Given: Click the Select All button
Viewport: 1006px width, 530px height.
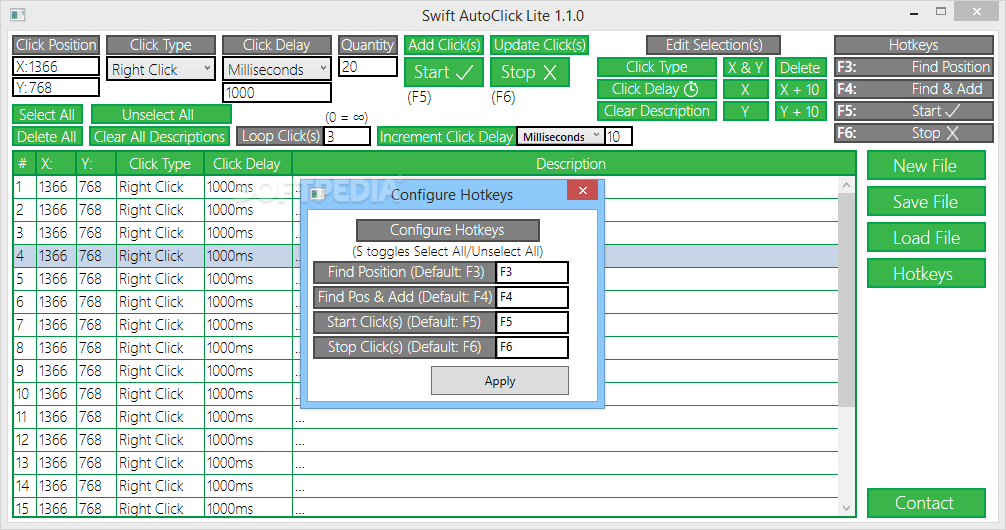Looking at the screenshot, I should pos(47,115).
